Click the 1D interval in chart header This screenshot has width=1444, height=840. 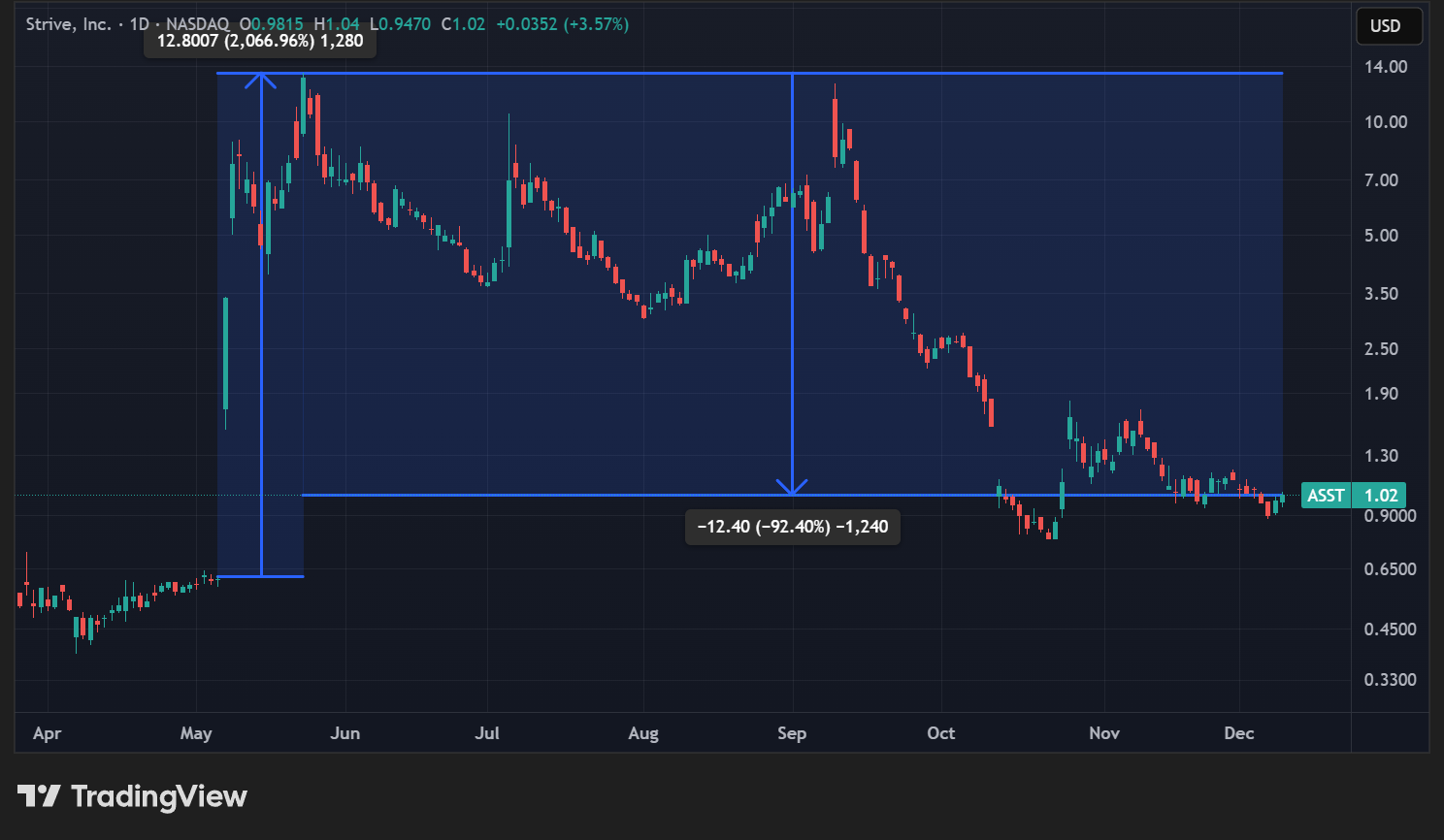(x=140, y=24)
